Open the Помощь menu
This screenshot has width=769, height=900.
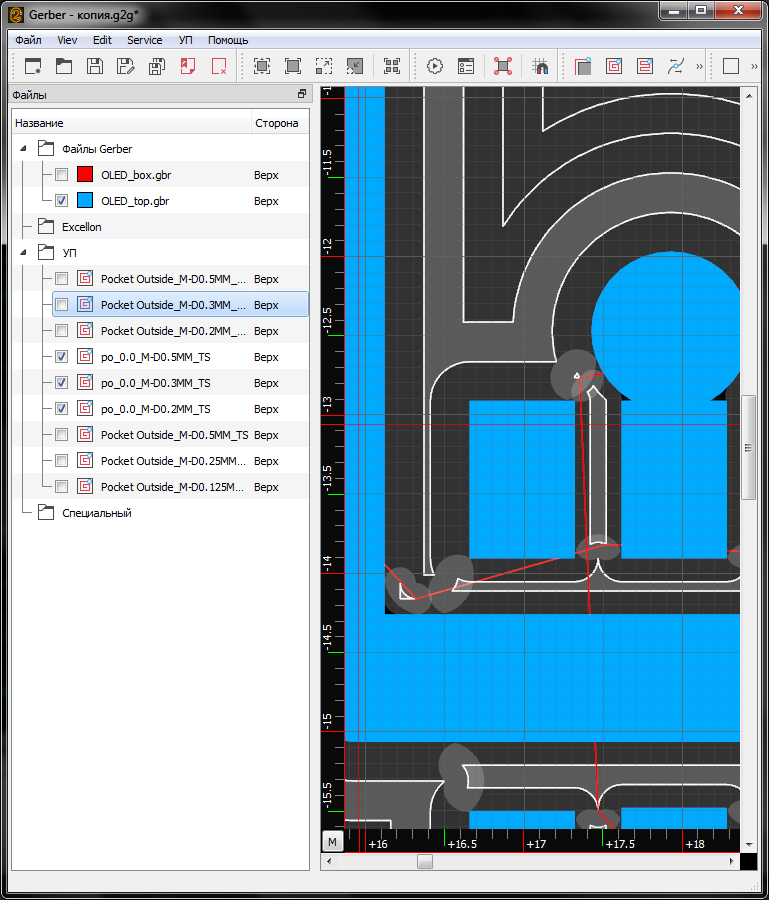[228, 40]
